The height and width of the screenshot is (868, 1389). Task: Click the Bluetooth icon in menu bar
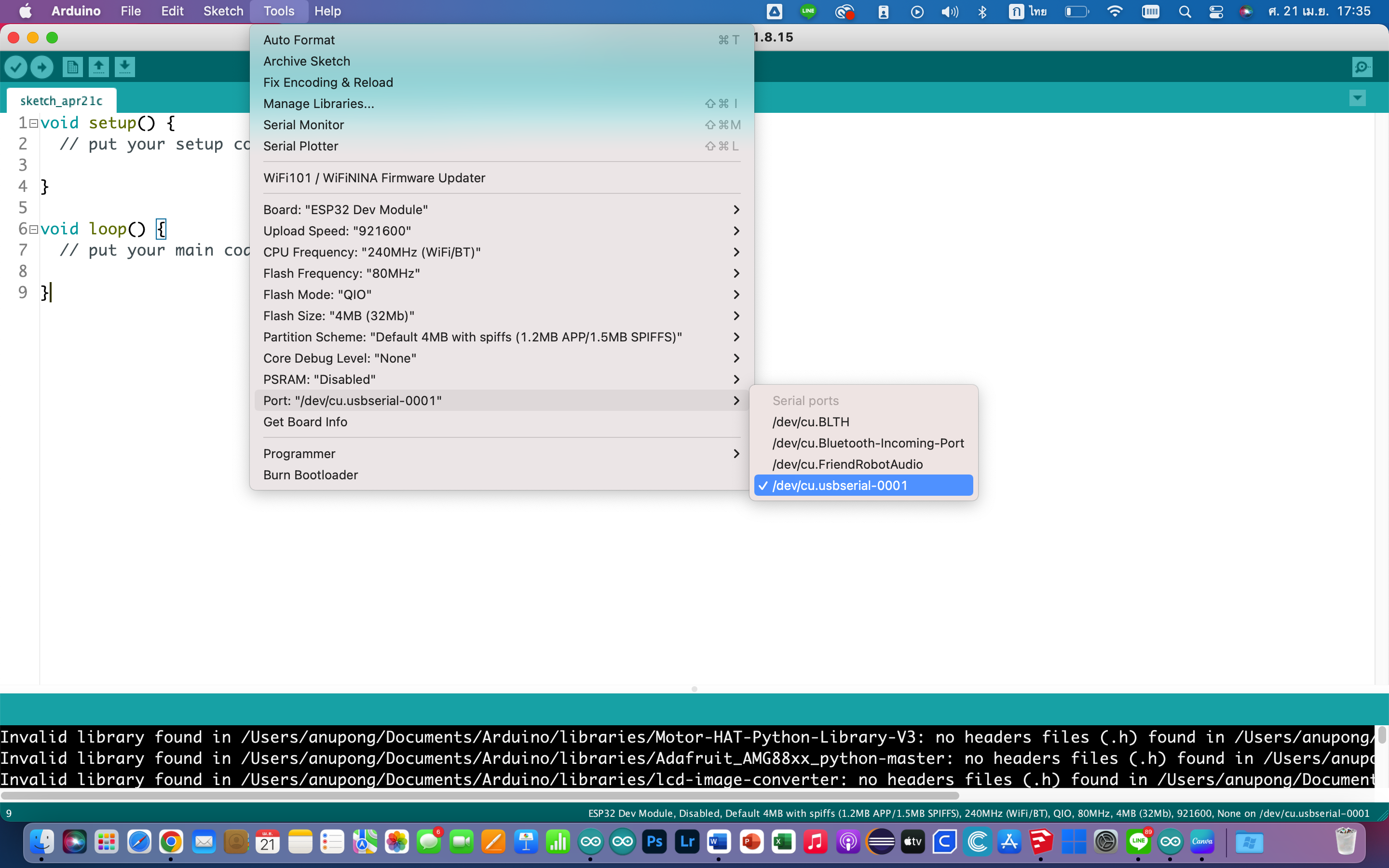click(x=982, y=11)
